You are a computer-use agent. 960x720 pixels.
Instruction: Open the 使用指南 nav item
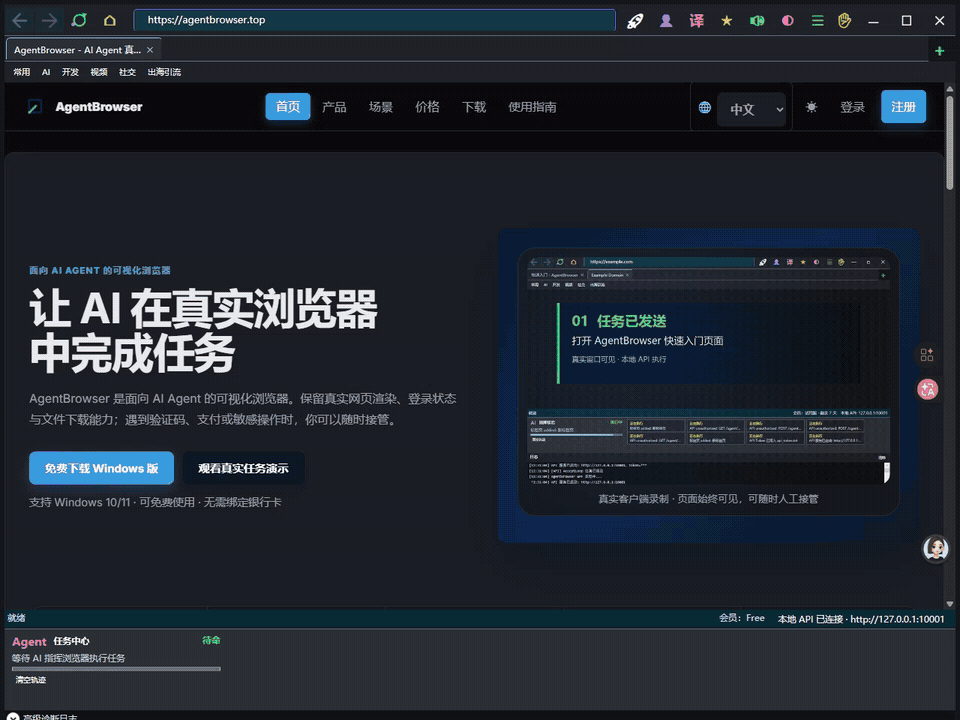pos(532,107)
